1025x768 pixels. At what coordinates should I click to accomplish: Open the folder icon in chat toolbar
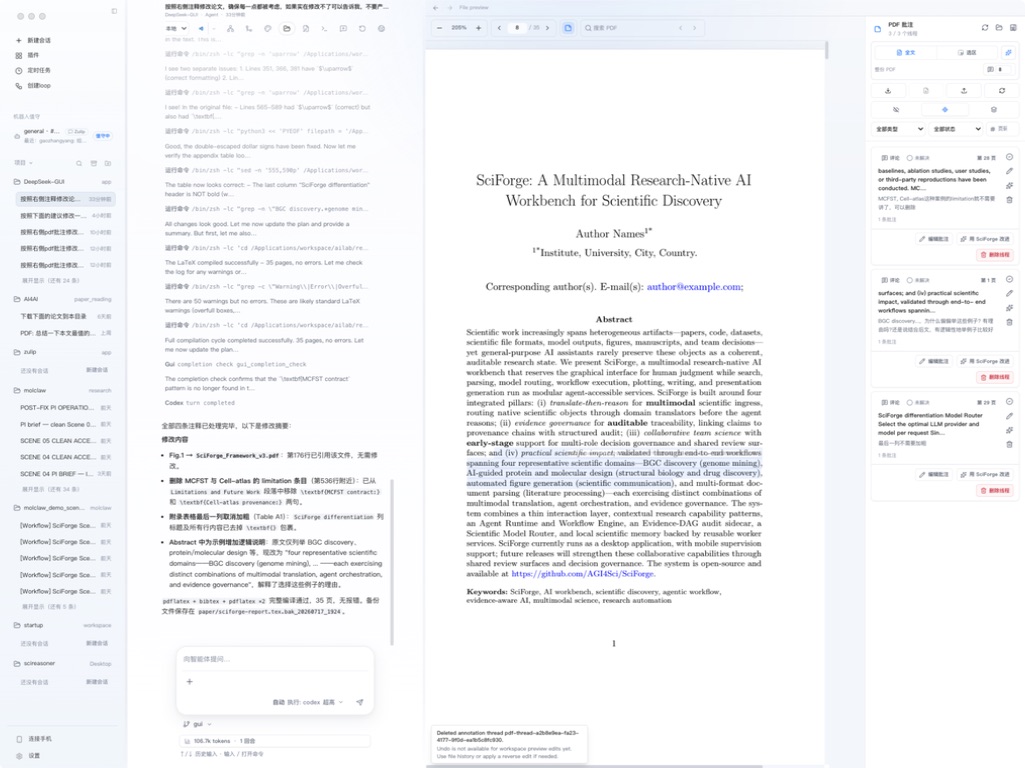tap(286, 29)
